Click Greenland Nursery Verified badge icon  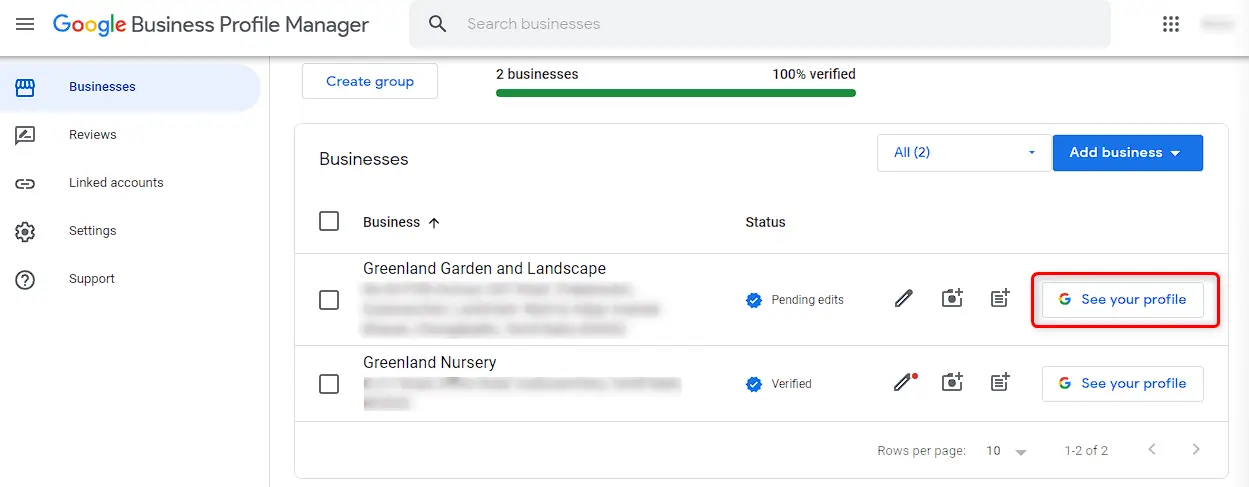[x=754, y=384]
